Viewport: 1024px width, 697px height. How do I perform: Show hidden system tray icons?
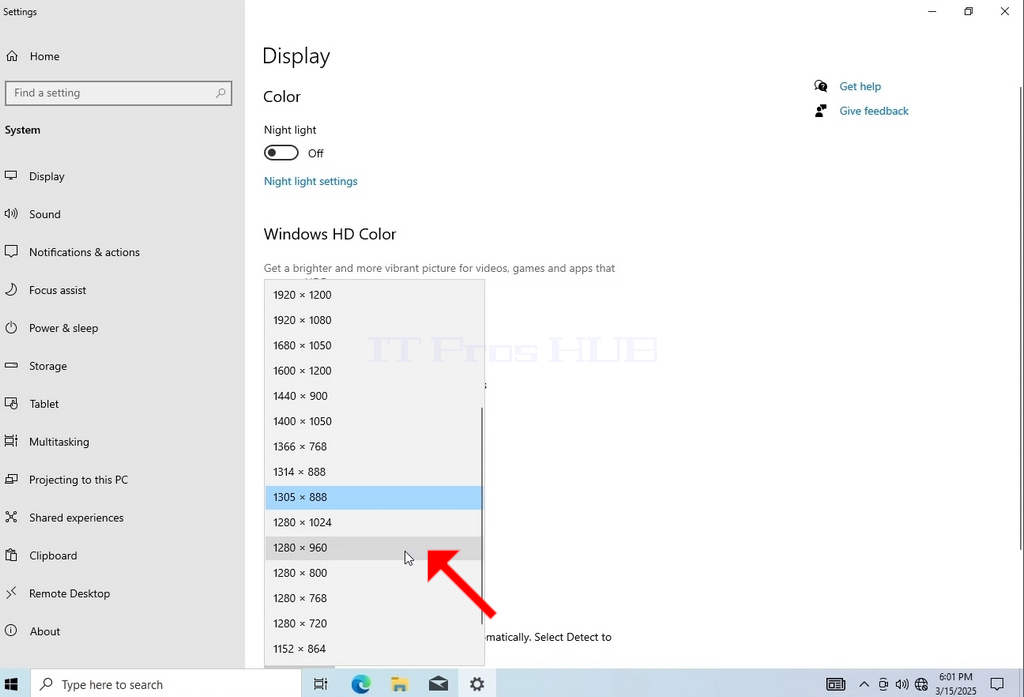(864, 684)
